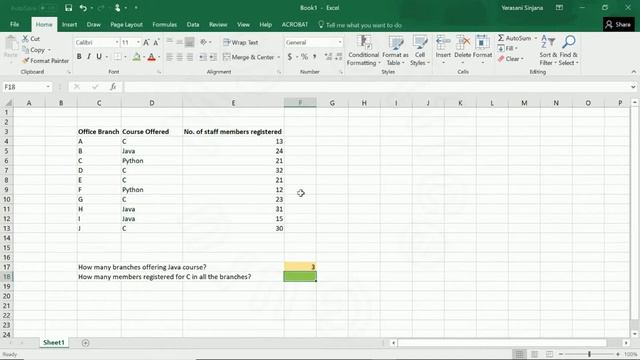Collapse the ribbon chevron
The image size is (640, 360).
633,72
